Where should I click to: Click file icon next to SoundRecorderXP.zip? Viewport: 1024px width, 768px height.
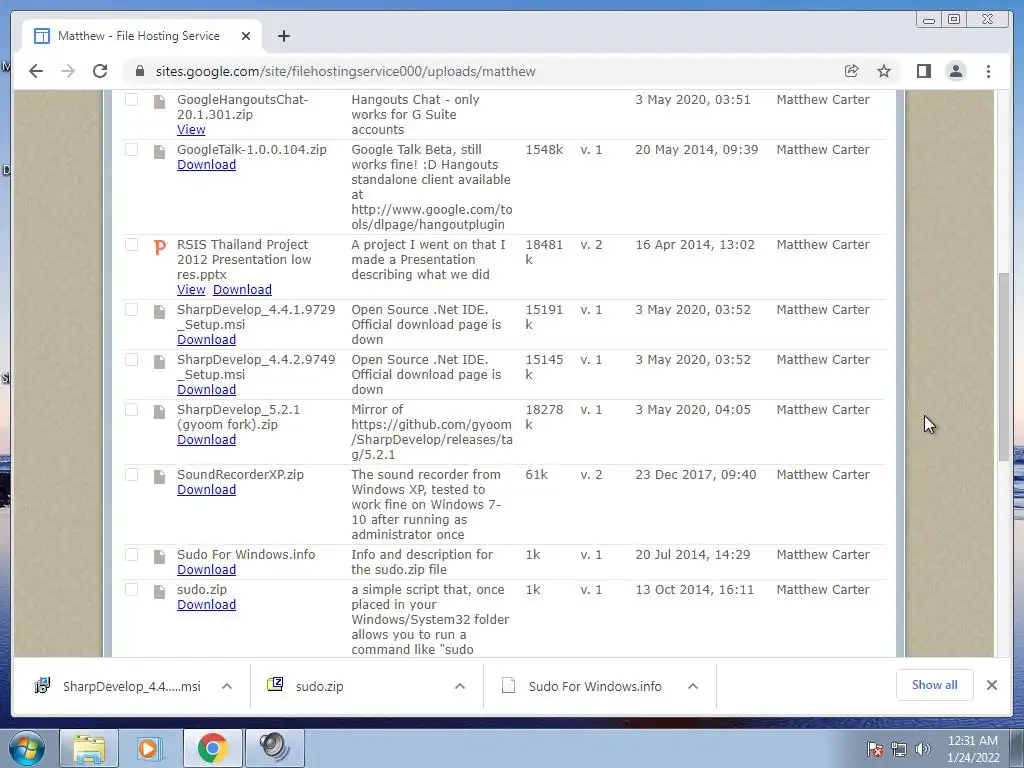(x=159, y=477)
